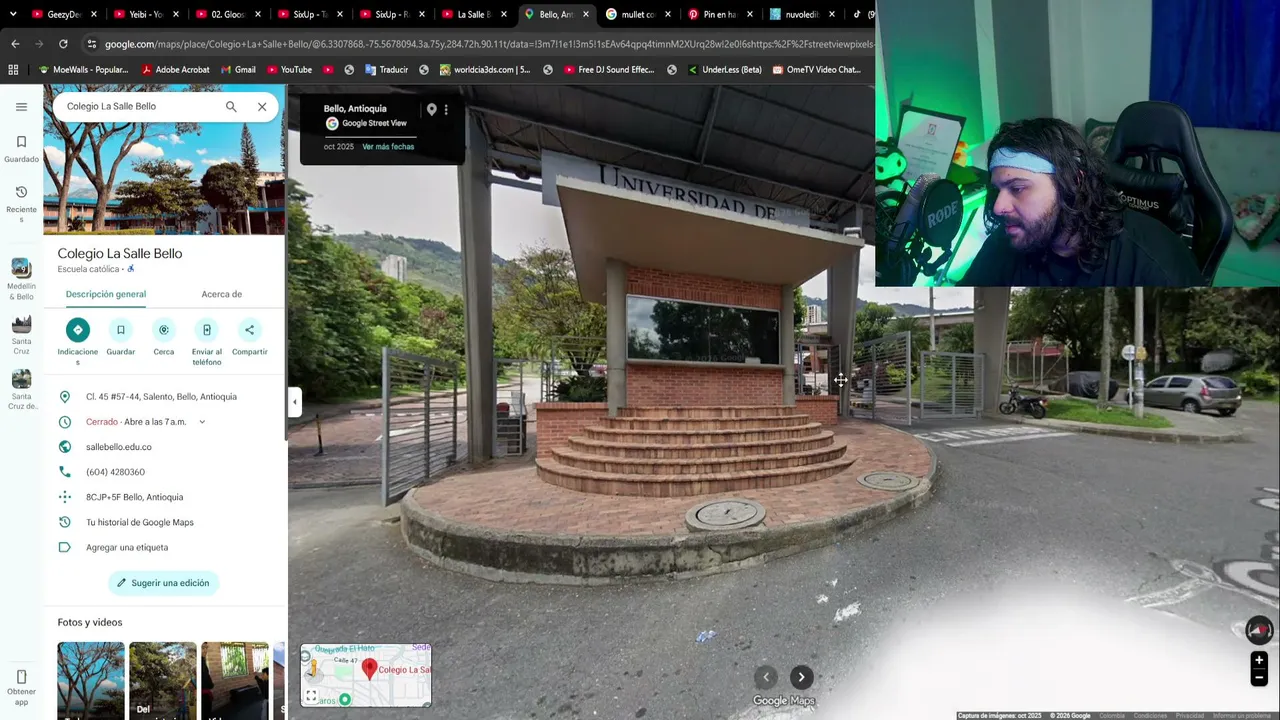
Task: Open the Obtener app sidebar item
Action: [21, 688]
